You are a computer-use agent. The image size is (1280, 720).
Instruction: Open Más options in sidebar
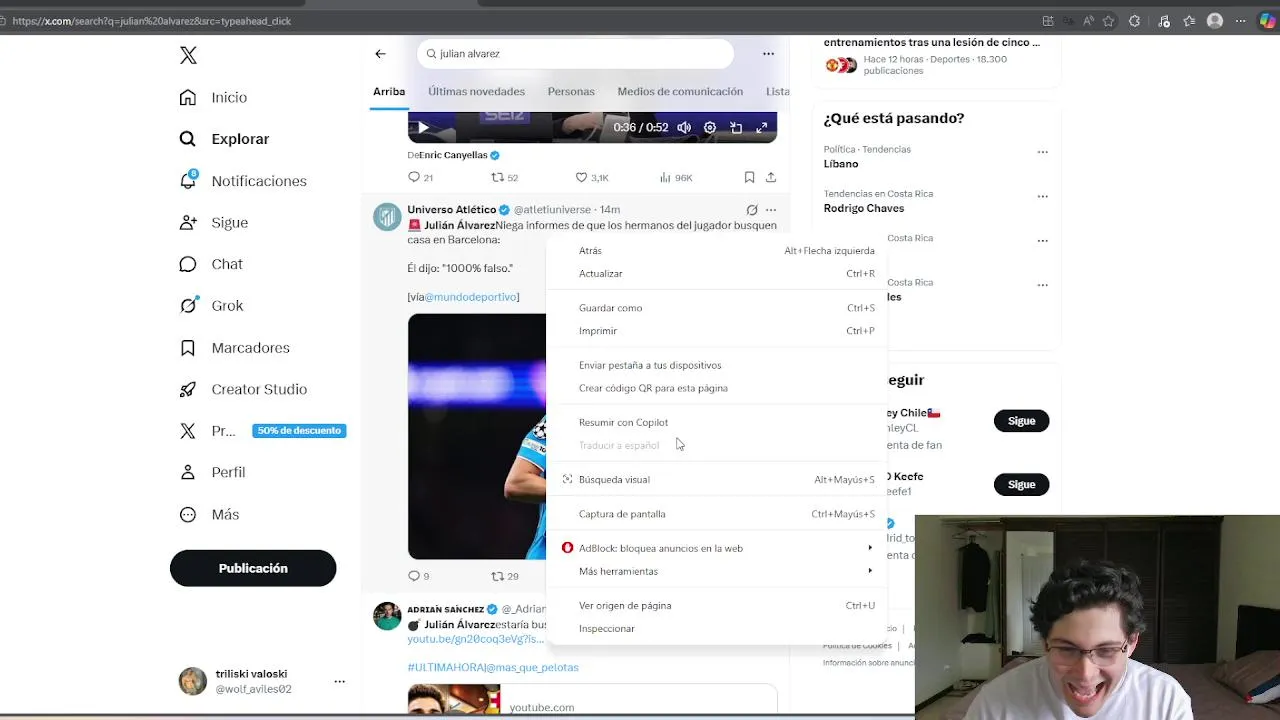209,514
